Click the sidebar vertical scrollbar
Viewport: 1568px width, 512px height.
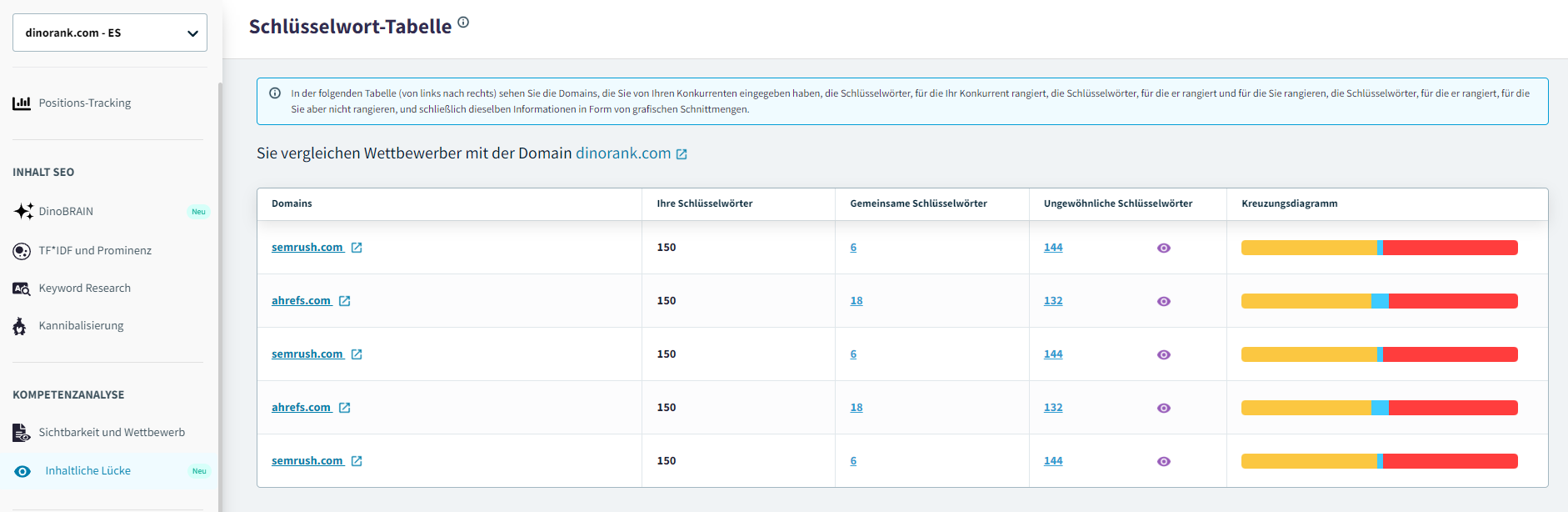(x=220, y=292)
